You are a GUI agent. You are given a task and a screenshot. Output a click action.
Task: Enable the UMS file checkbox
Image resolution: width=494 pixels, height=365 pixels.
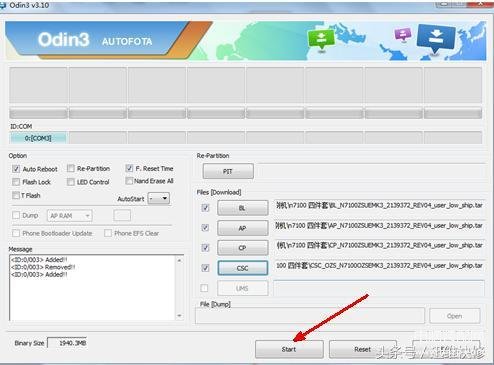click(204, 288)
